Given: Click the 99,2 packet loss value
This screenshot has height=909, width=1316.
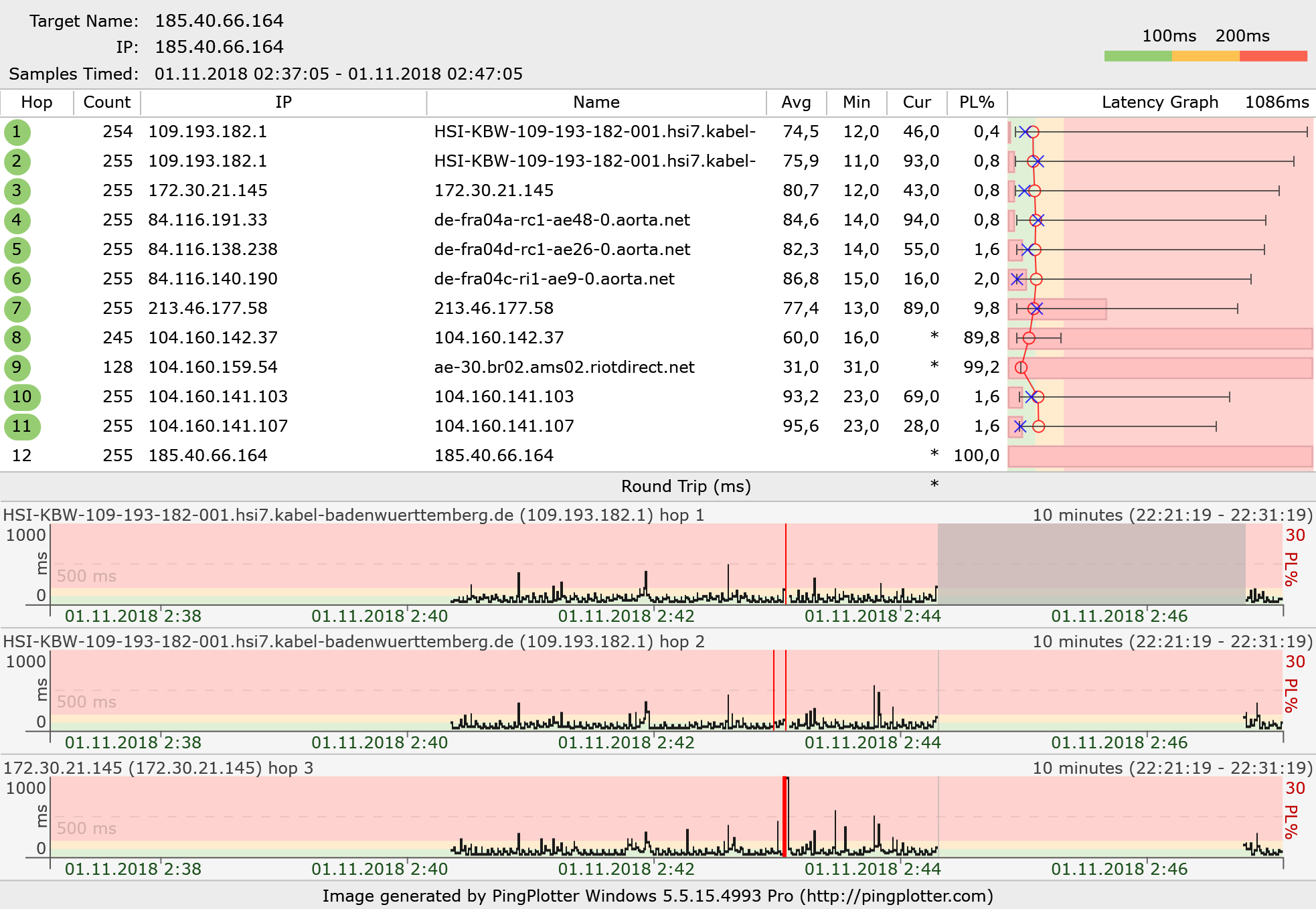Looking at the screenshot, I should [982, 367].
